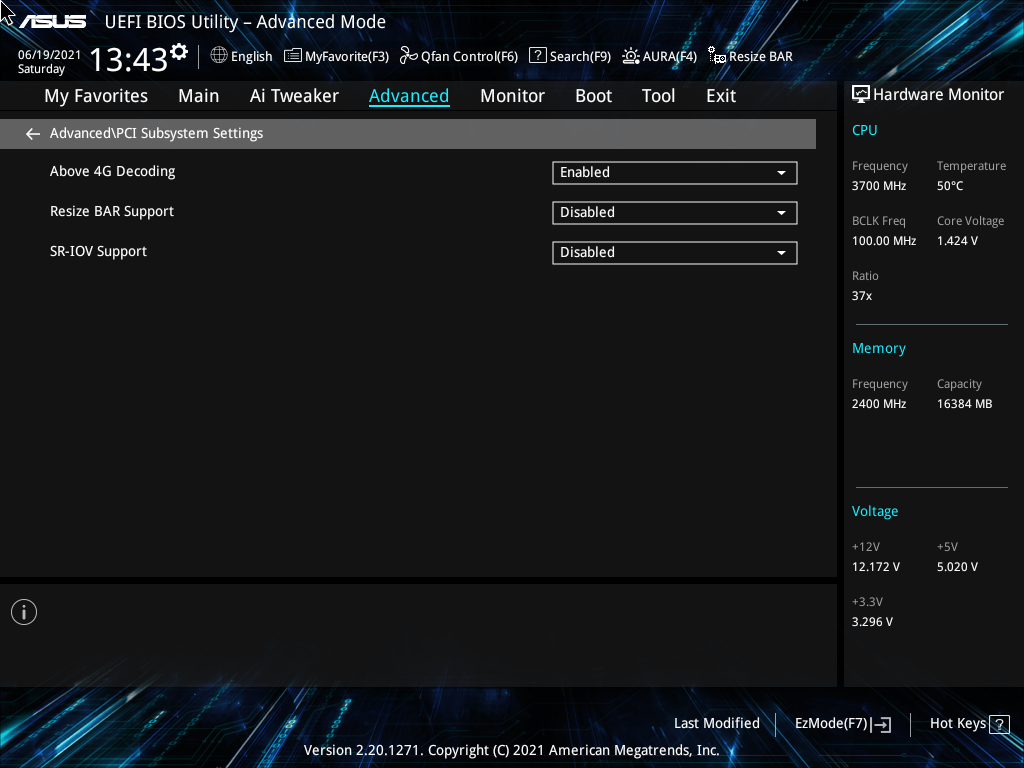This screenshot has width=1024, height=768.
Task: Switch to the Monitor tab
Action: coord(512,95)
